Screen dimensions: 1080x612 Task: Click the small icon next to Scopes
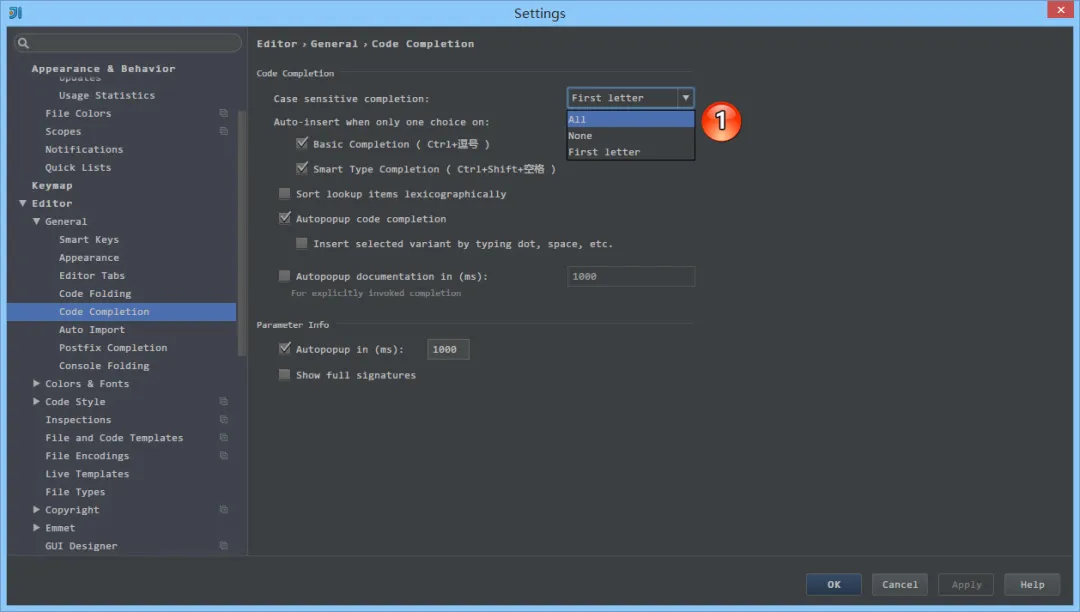coord(222,131)
